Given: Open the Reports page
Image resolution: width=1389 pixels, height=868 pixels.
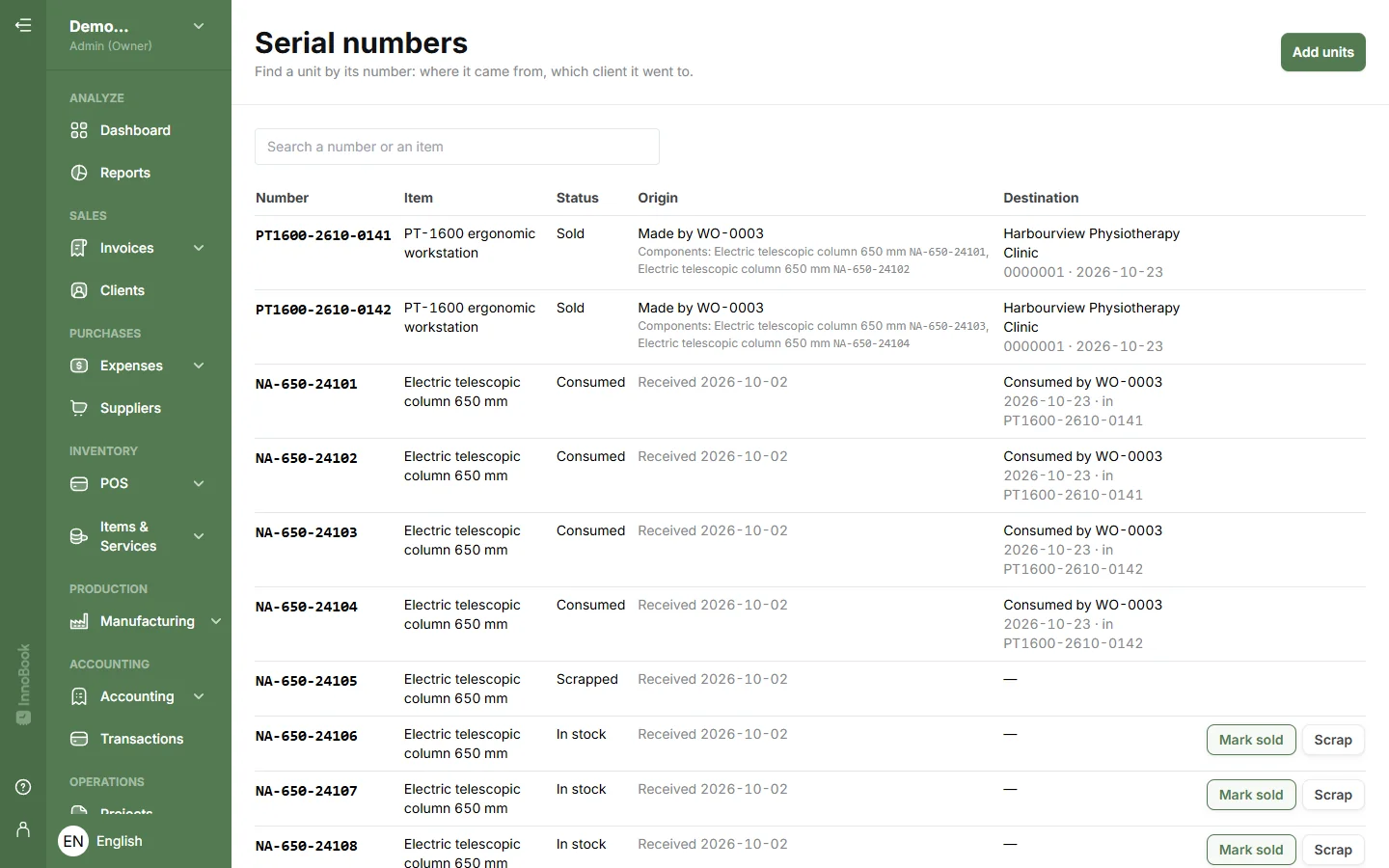Looking at the screenshot, I should (x=125, y=173).
